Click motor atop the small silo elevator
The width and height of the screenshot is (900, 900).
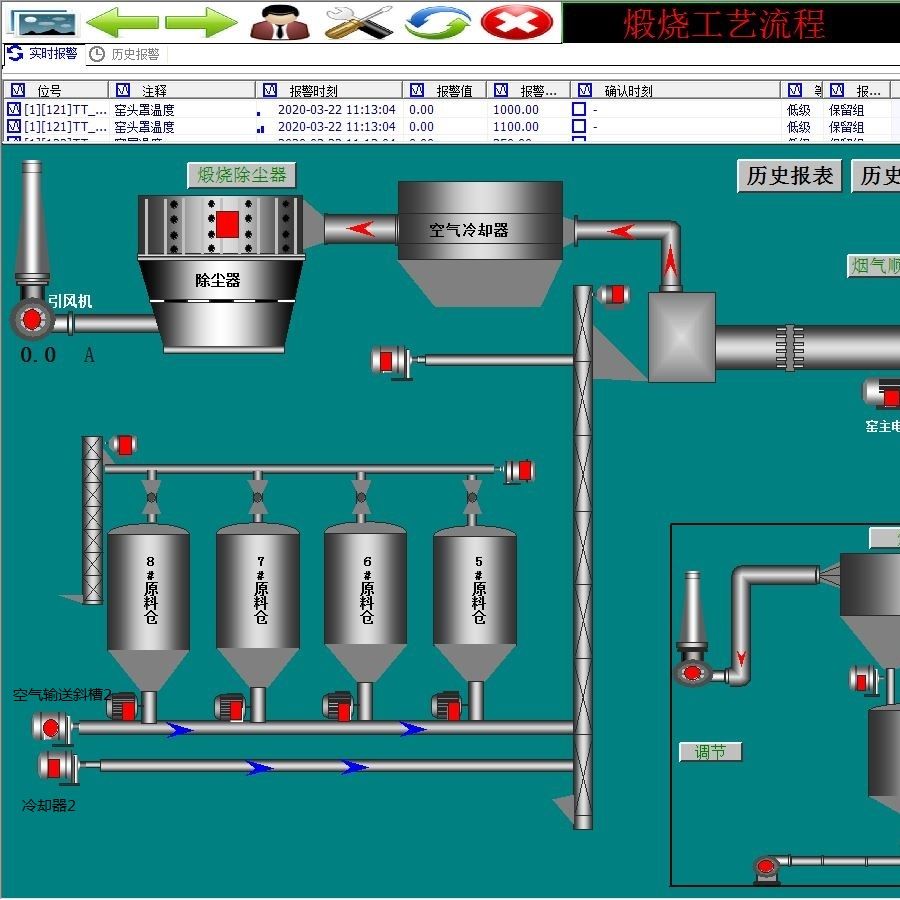pyautogui.click(x=123, y=445)
